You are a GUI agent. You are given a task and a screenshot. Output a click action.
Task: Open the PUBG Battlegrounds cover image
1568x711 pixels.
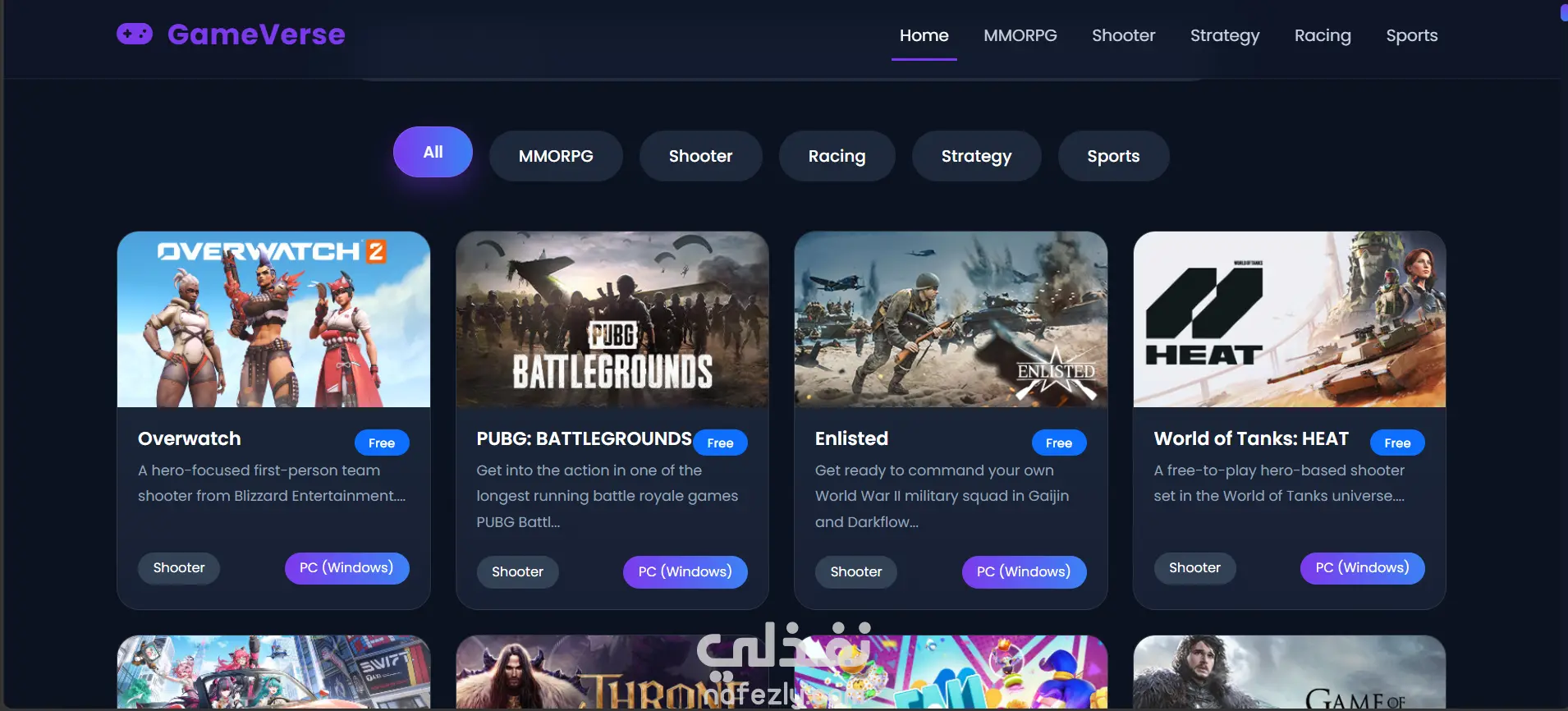pyautogui.click(x=612, y=319)
